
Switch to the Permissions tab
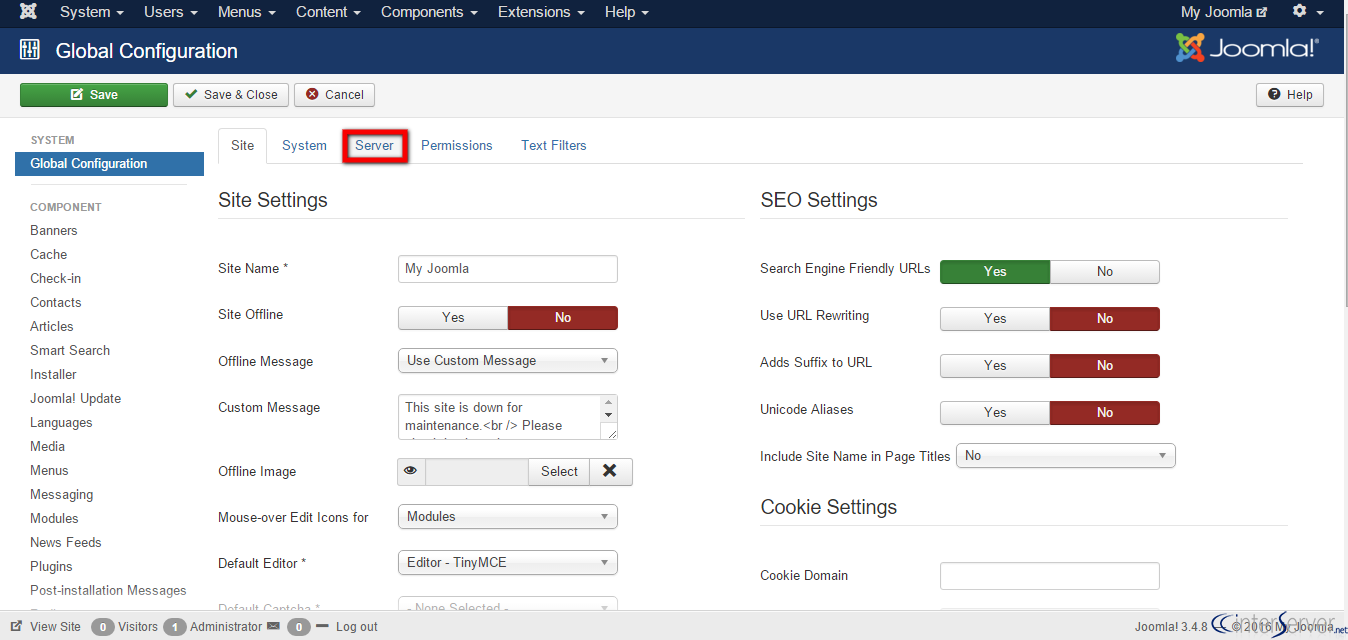pyautogui.click(x=457, y=146)
